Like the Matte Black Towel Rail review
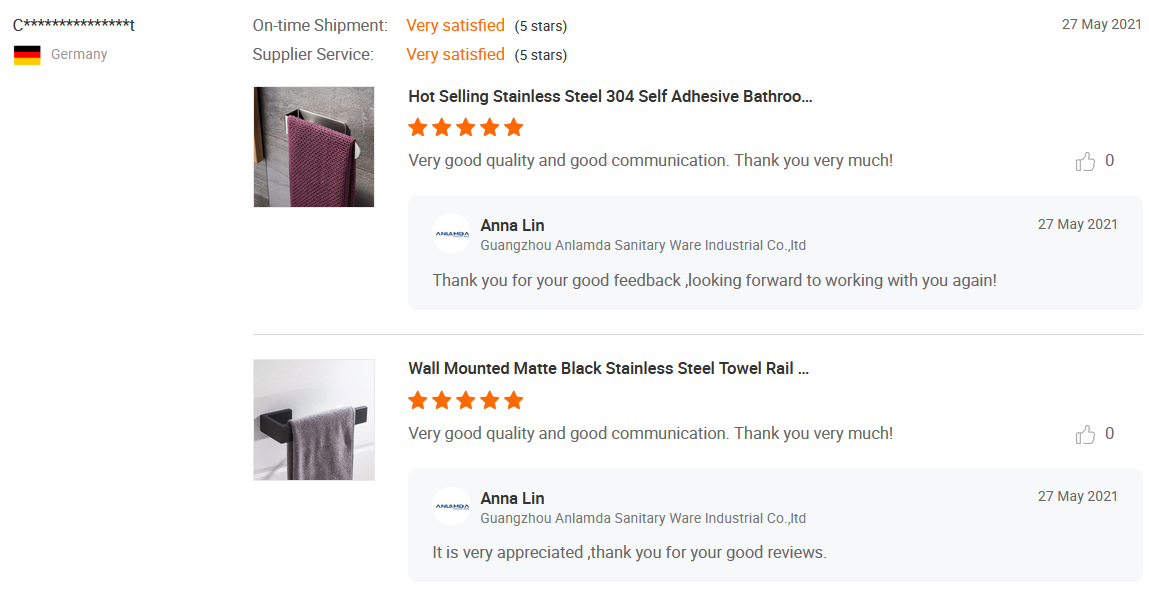The image size is (1149, 600). tap(1085, 435)
